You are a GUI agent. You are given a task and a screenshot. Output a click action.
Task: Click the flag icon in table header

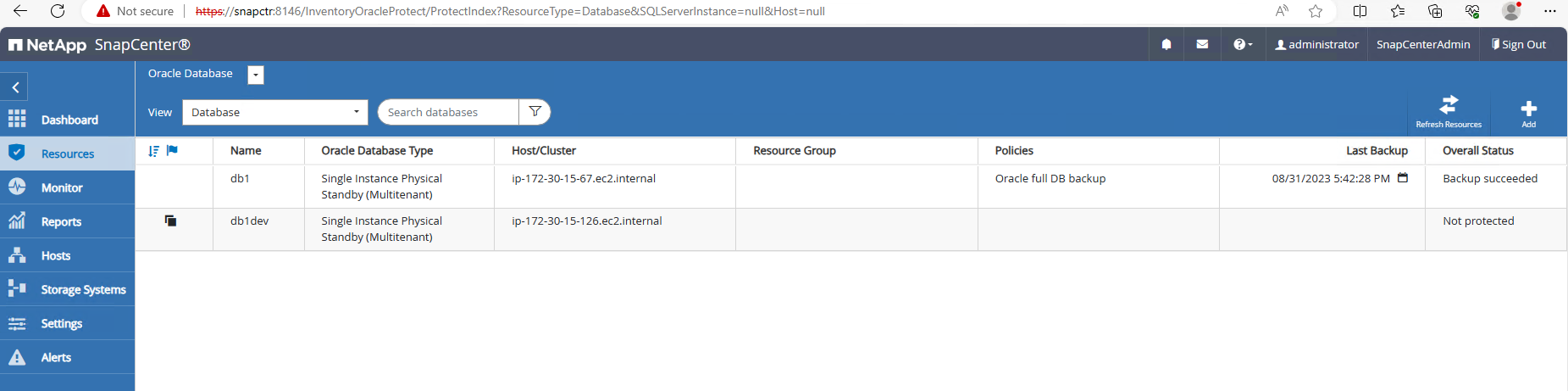172,150
